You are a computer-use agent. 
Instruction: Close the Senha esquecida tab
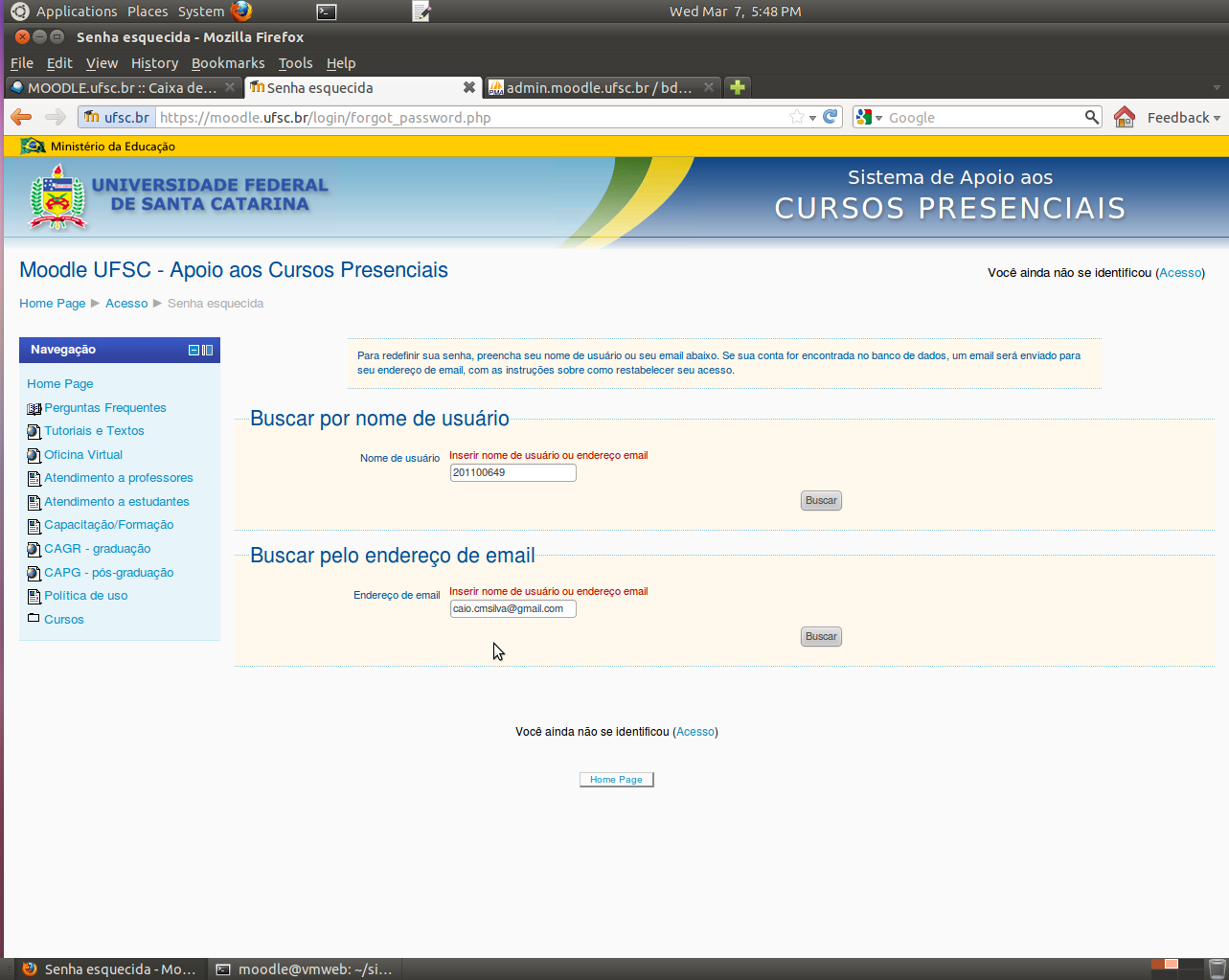click(x=469, y=87)
